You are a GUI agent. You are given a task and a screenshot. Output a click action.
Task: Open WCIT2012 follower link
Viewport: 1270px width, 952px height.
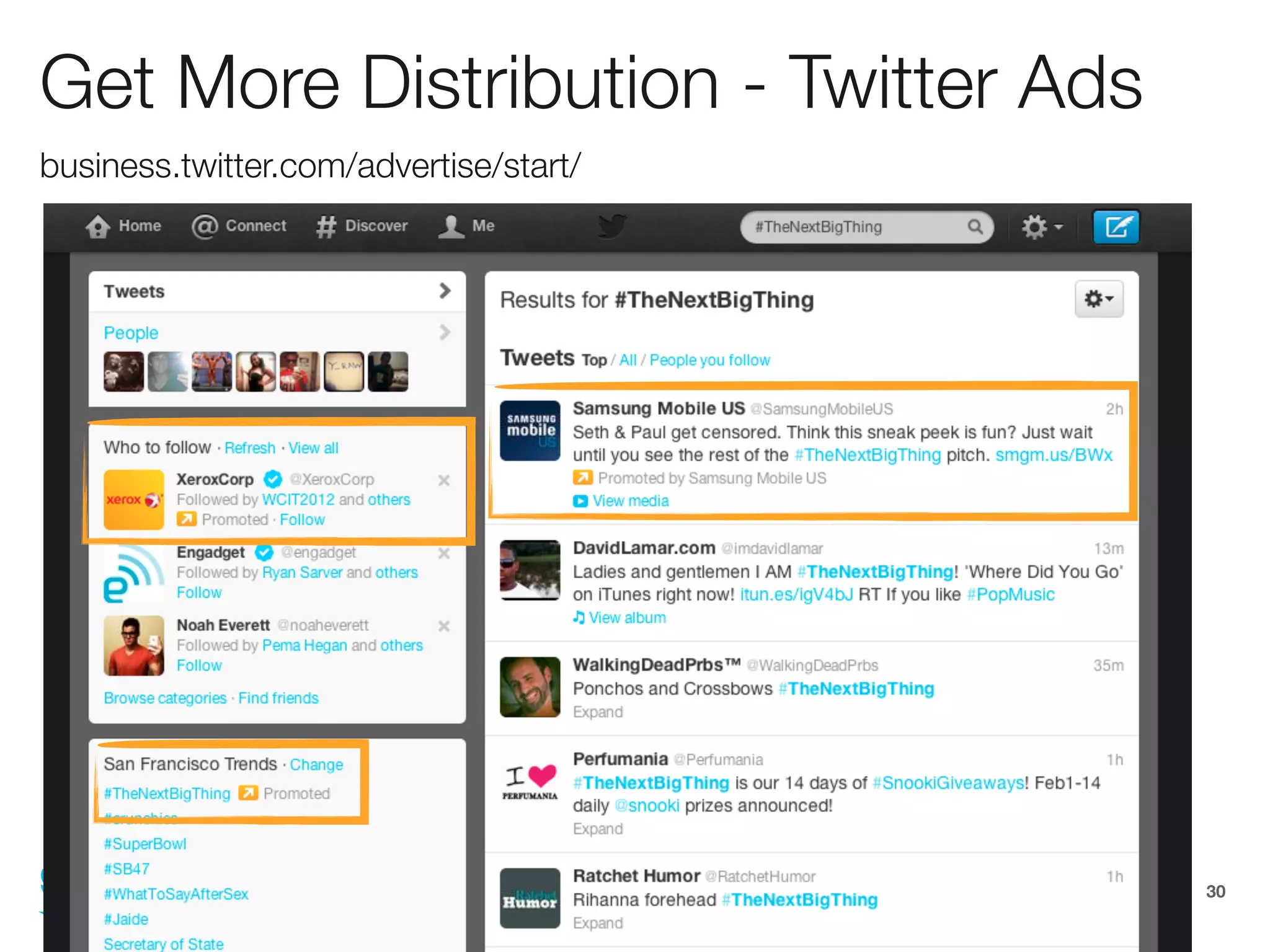(x=298, y=500)
